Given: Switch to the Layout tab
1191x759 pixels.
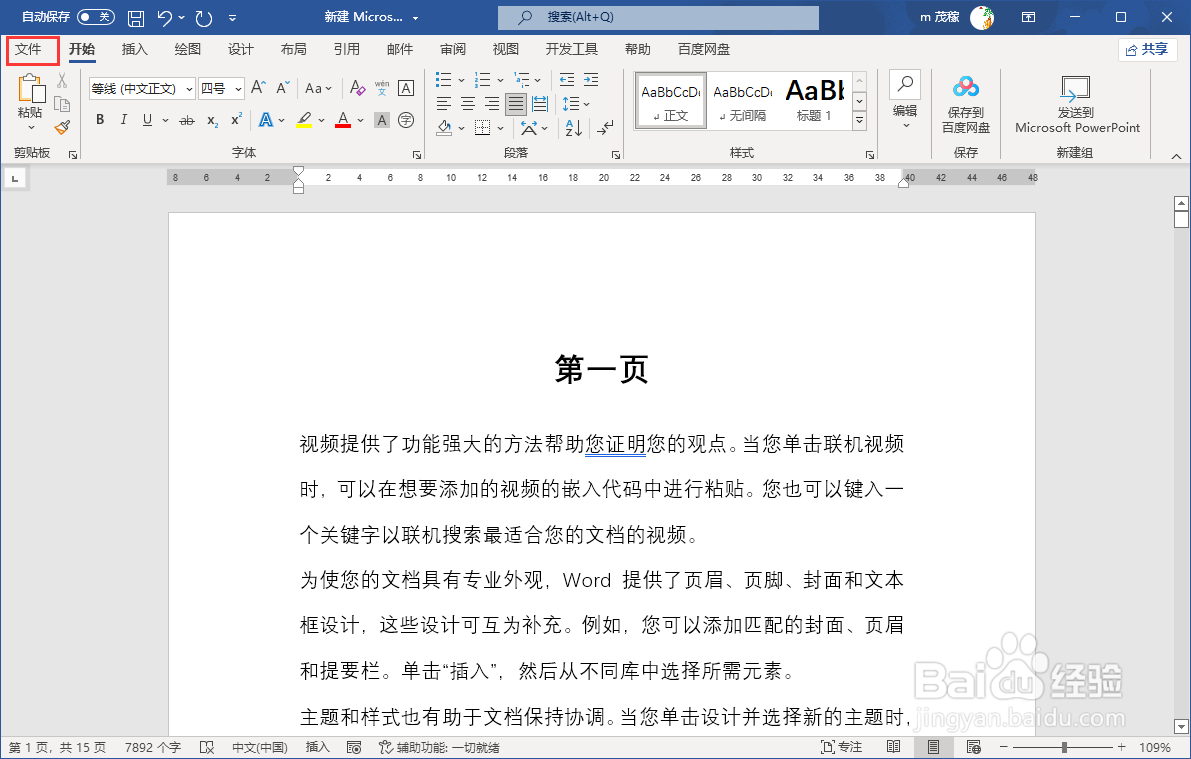Looking at the screenshot, I should click(x=293, y=49).
